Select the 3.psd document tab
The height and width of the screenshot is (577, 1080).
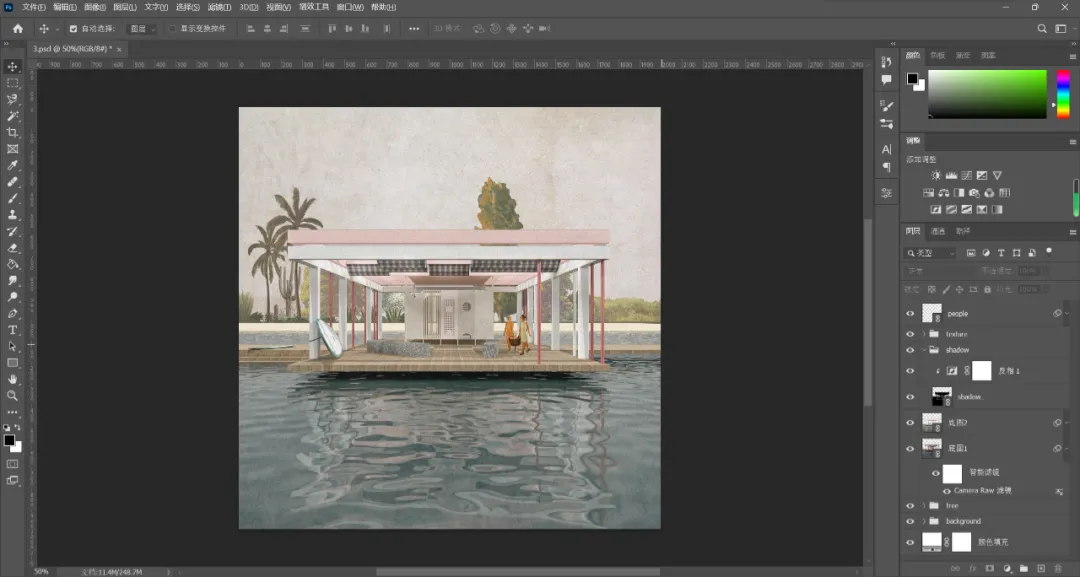click(x=72, y=49)
